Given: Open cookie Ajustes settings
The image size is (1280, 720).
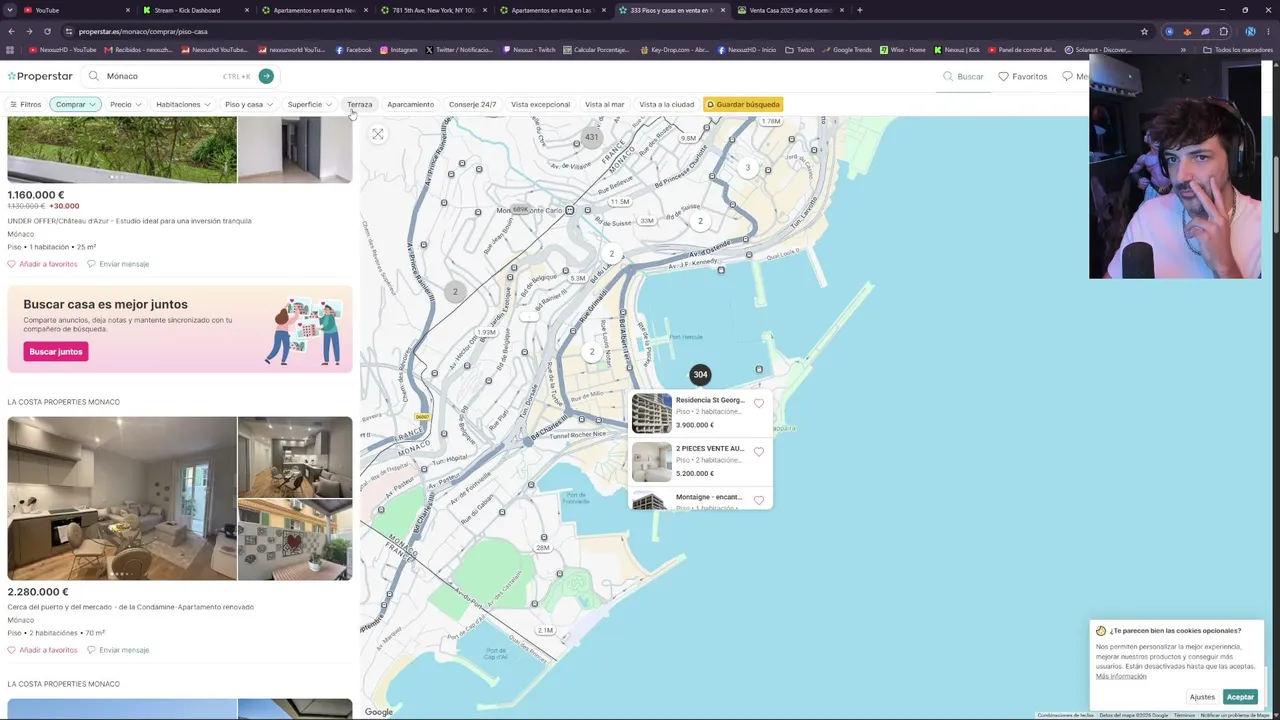Looking at the screenshot, I should (1202, 697).
